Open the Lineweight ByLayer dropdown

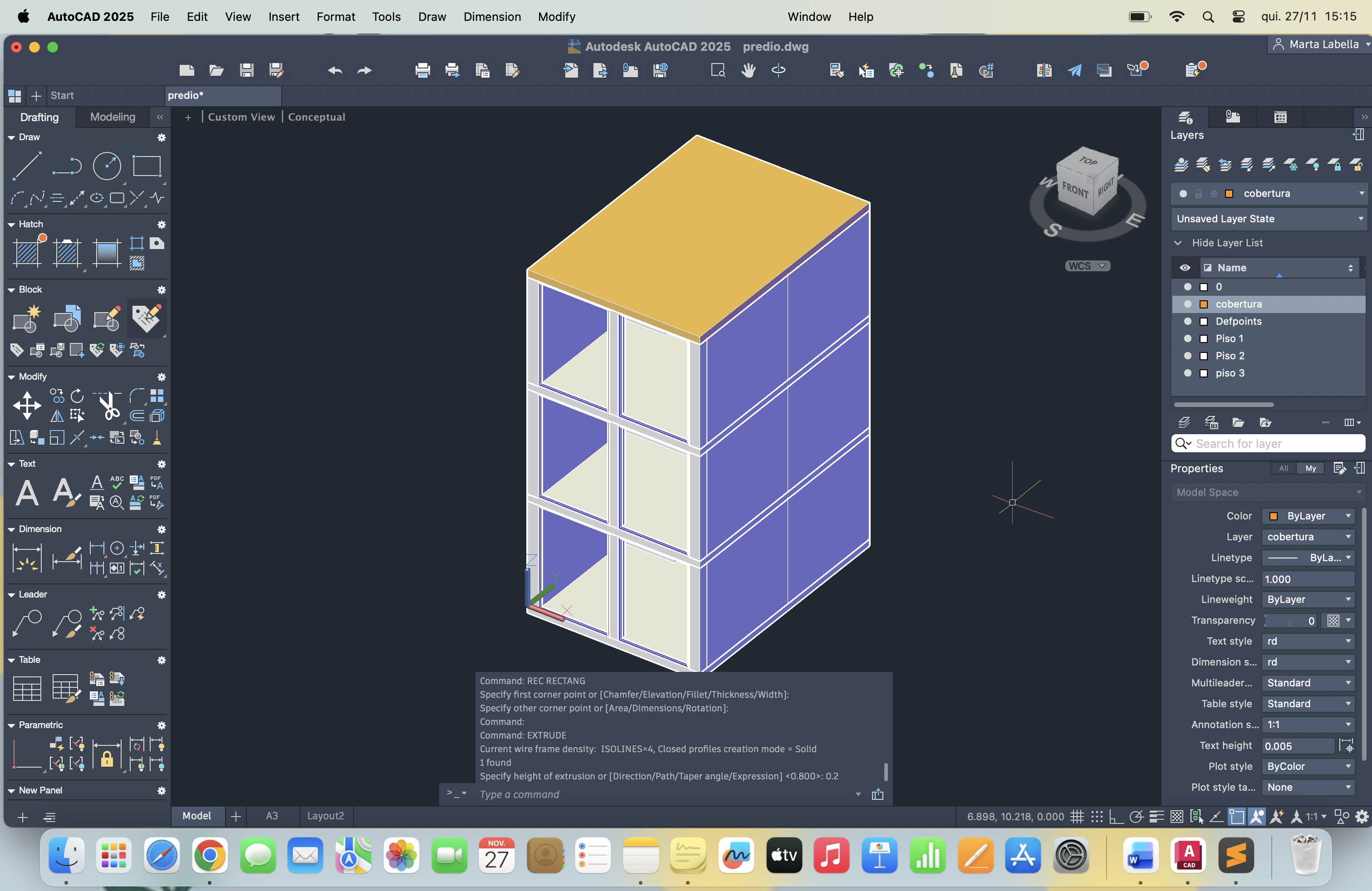tap(1308, 599)
